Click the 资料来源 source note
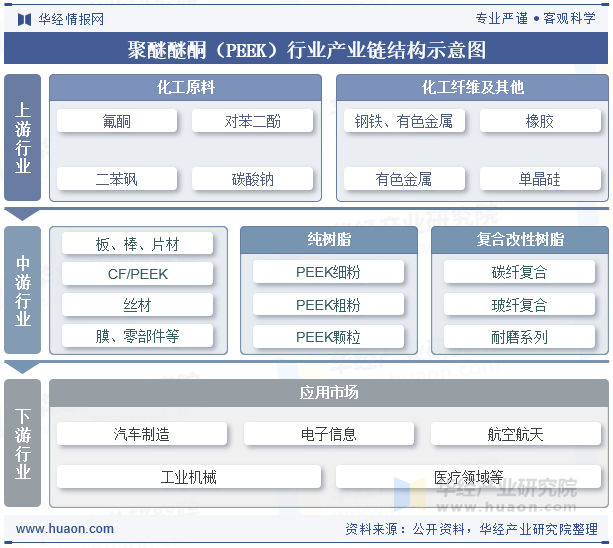Viewport: 613px width, 548px height. coord(471,529)
